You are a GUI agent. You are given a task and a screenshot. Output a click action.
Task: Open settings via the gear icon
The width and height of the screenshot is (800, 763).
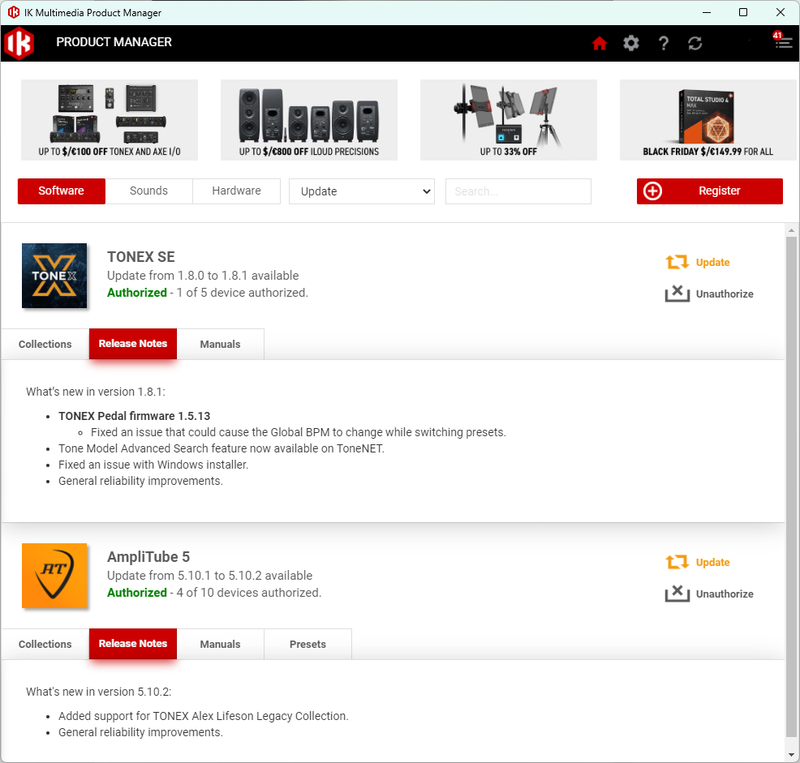click(631, 43)
